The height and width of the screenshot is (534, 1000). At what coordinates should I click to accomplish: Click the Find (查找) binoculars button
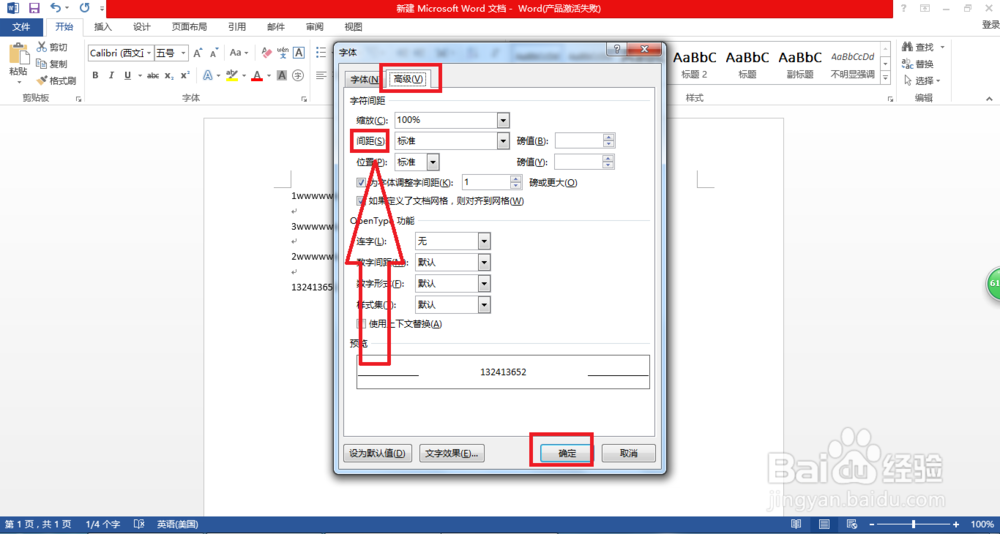(x=918, y=47)
